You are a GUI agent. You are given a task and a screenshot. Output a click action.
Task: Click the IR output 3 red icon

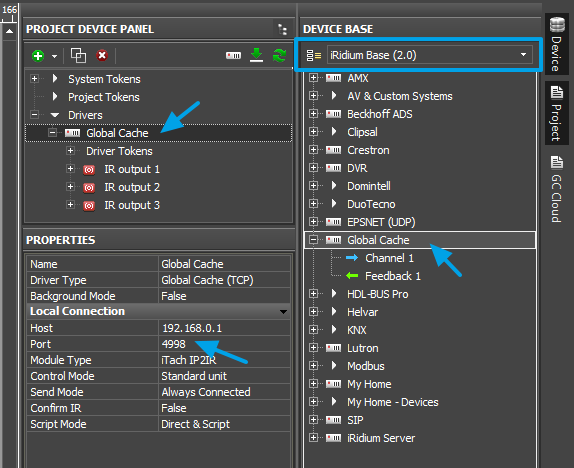click(x=89, y=206)
